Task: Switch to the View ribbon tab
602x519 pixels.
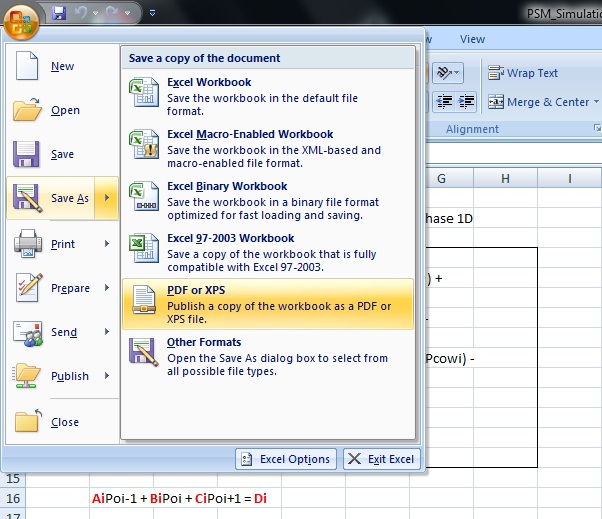Action: click(x=472, y=39)
